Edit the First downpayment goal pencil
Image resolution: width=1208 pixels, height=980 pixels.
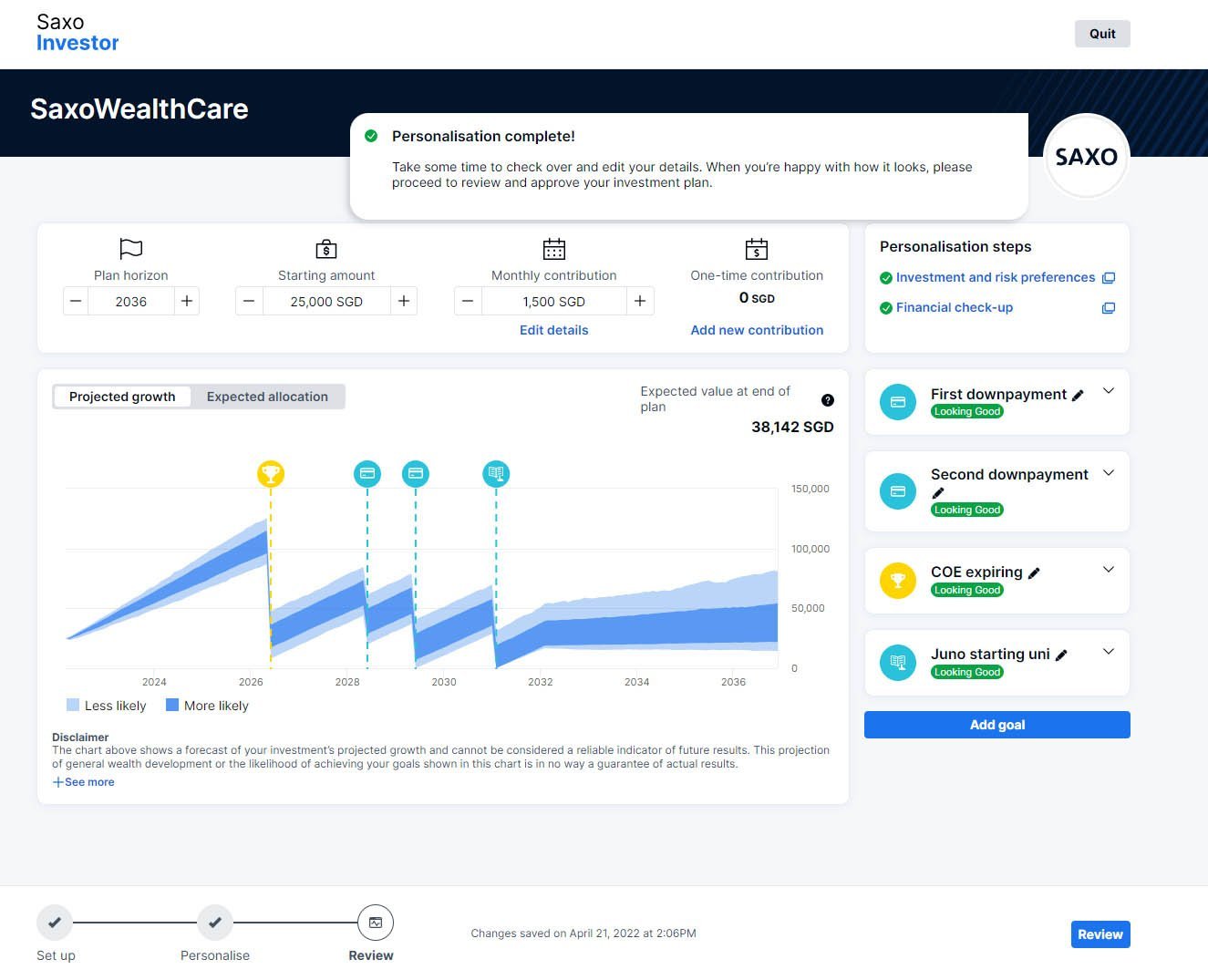[1078, 395]
